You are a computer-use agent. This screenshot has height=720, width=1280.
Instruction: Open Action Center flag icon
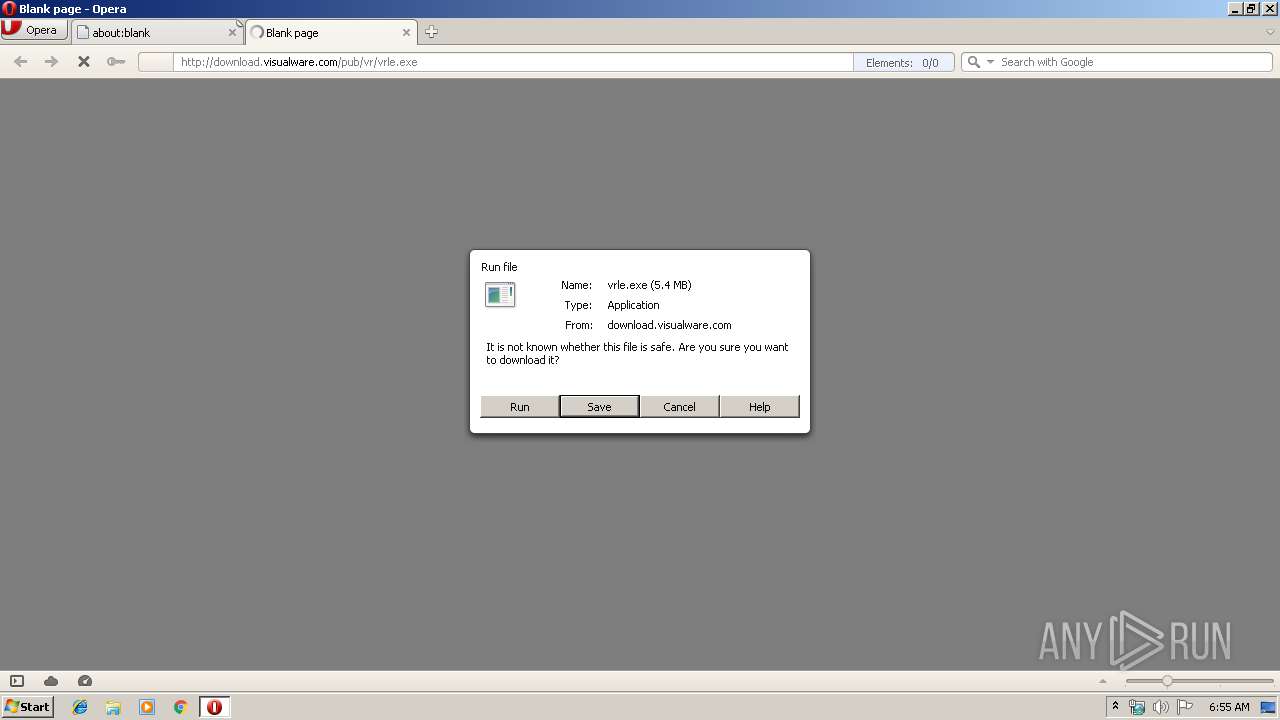point(1185,707)
